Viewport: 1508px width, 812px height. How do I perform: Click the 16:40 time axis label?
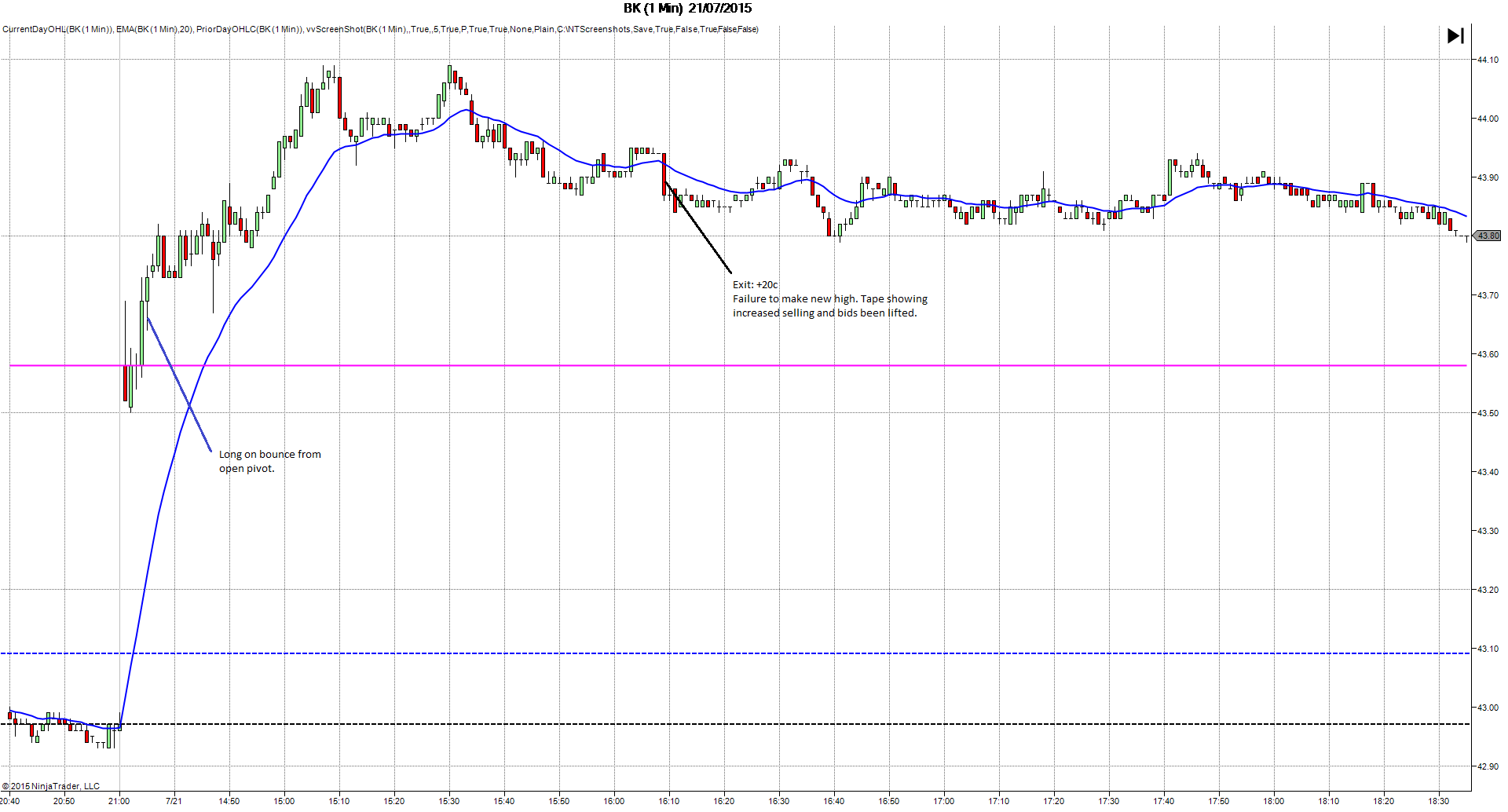coord(834,801)
